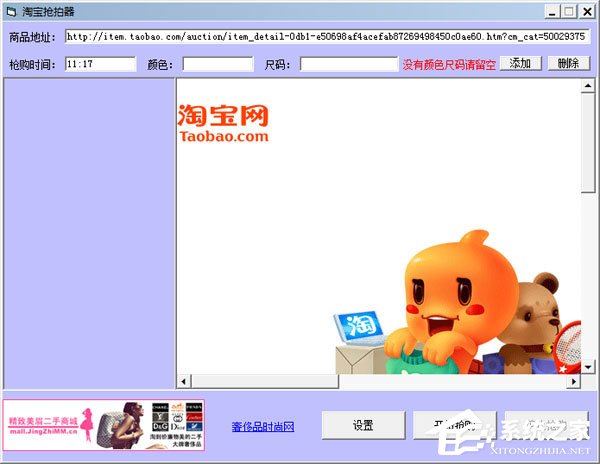Click the 添加 add button
The image size is (600, 464).
click(520, 63)
